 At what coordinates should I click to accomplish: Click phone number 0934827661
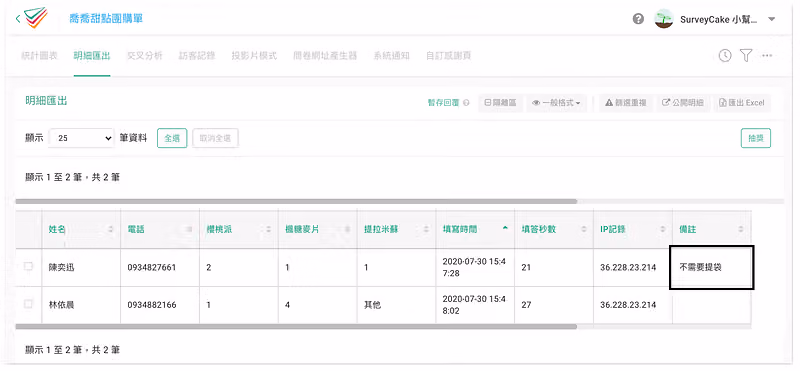coord(152,267)
